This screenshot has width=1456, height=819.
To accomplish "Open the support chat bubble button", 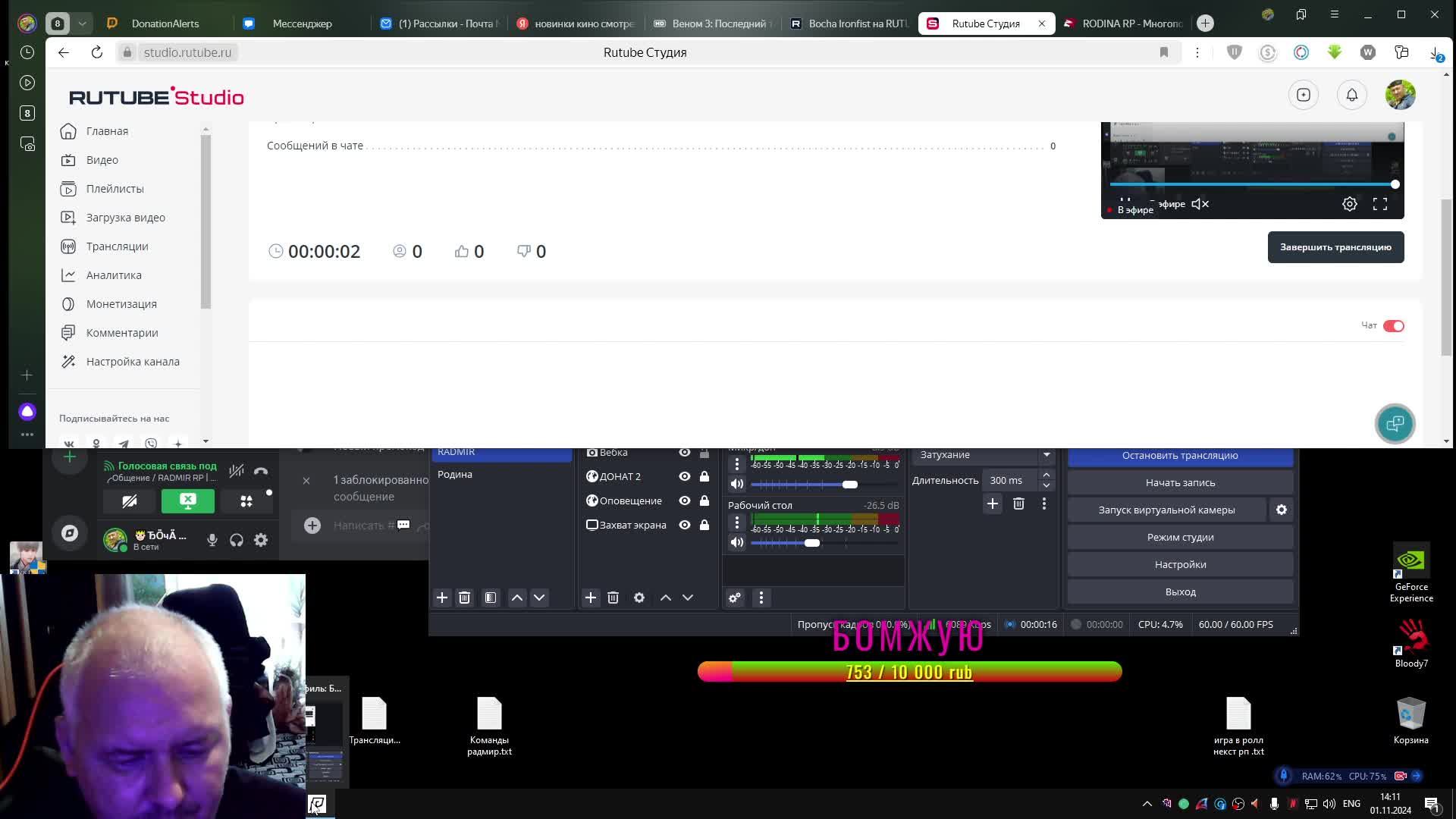I will (1394, 424).
